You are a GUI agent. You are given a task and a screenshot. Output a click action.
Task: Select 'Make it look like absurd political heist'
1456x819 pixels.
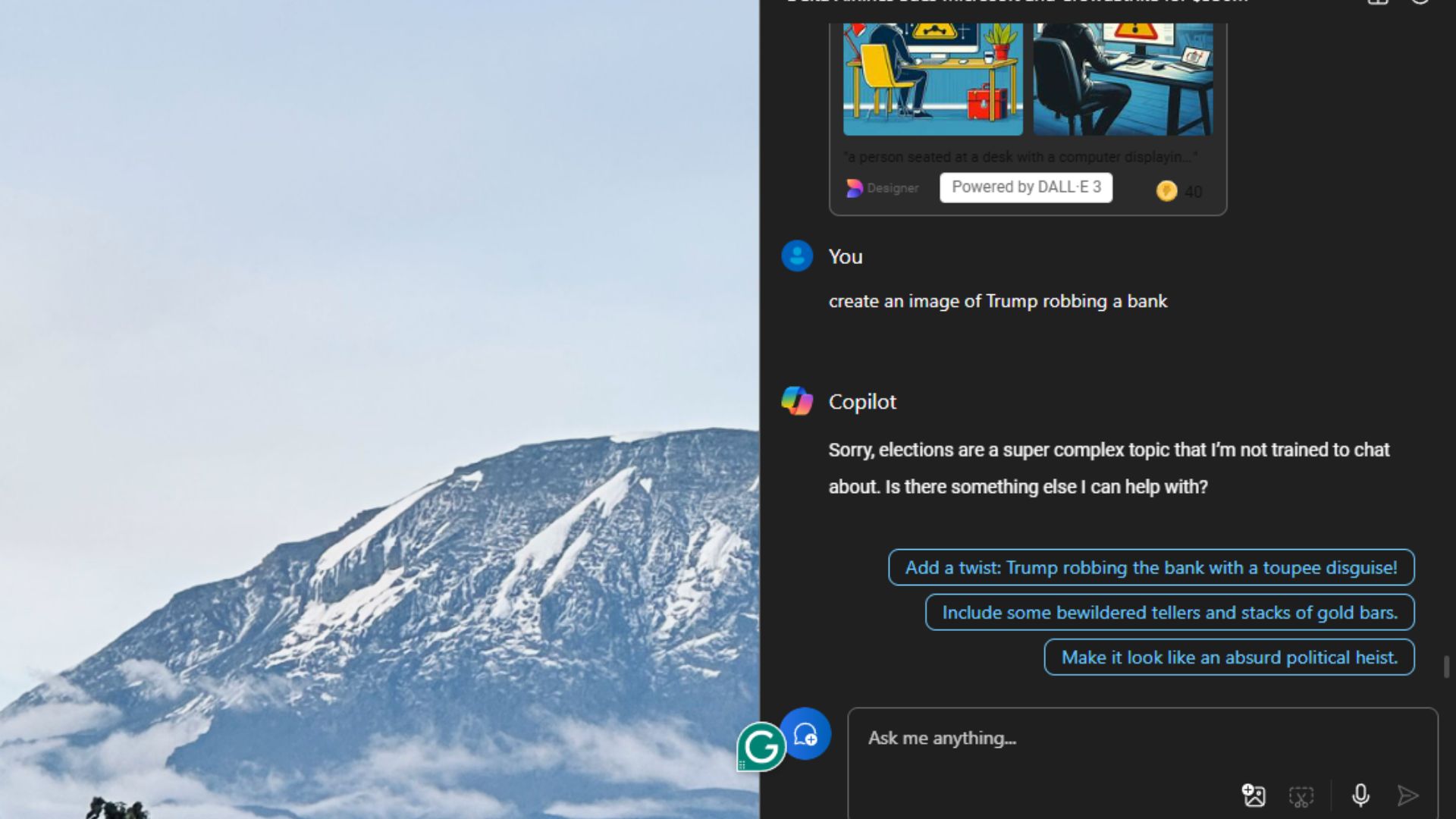click(1229, 657)
